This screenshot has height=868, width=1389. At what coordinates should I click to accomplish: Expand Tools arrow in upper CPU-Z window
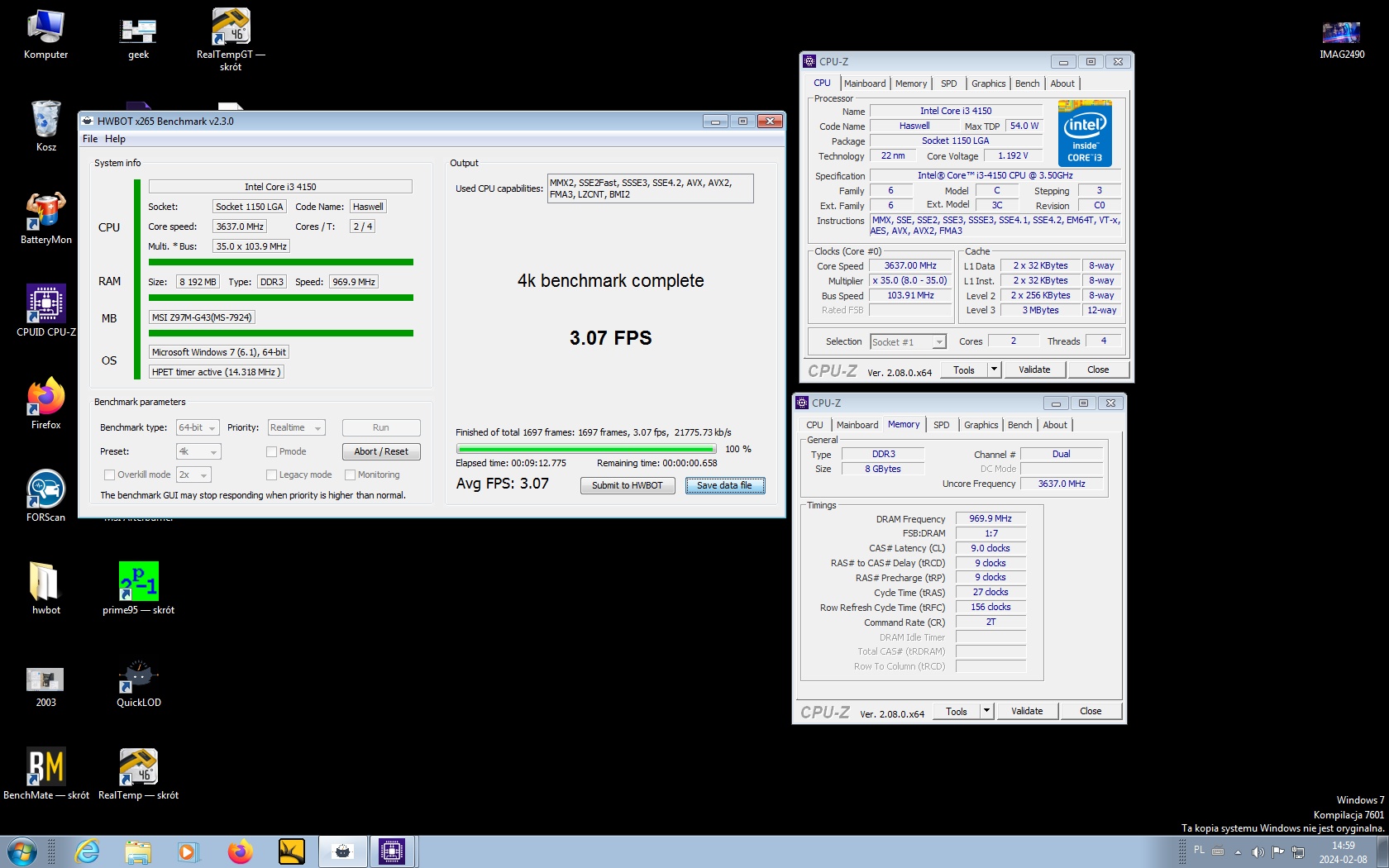point(994,370)
